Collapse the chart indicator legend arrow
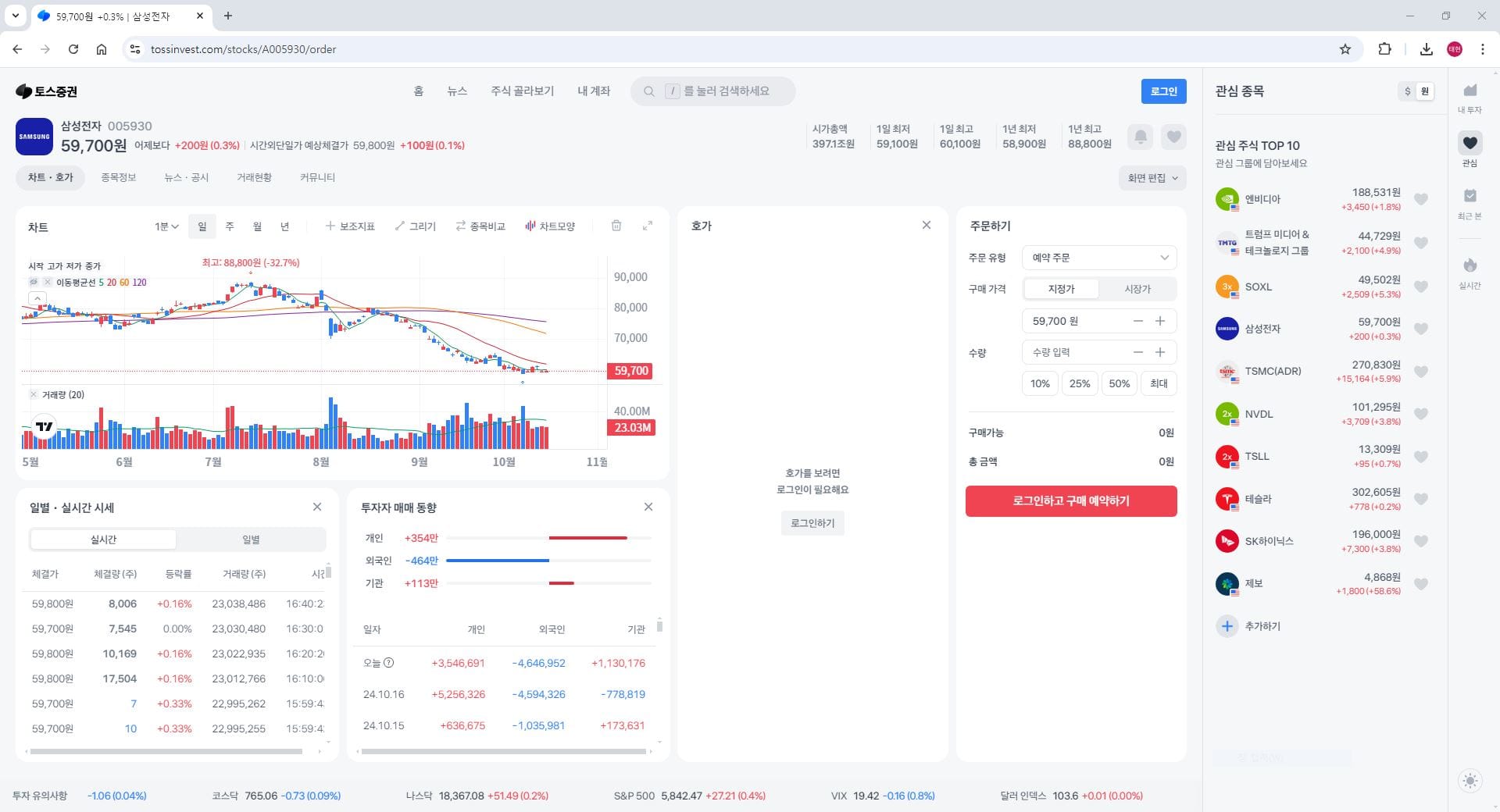The height and width of the screenshot is (812, 1500). pyautogui.click(x=37, y=298)
